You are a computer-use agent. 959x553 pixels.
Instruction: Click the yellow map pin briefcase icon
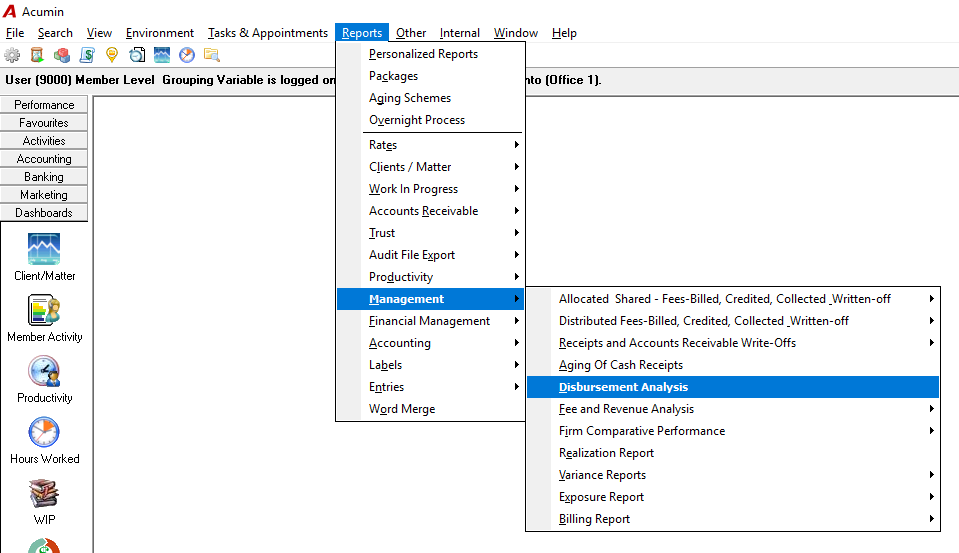[112, 55]
